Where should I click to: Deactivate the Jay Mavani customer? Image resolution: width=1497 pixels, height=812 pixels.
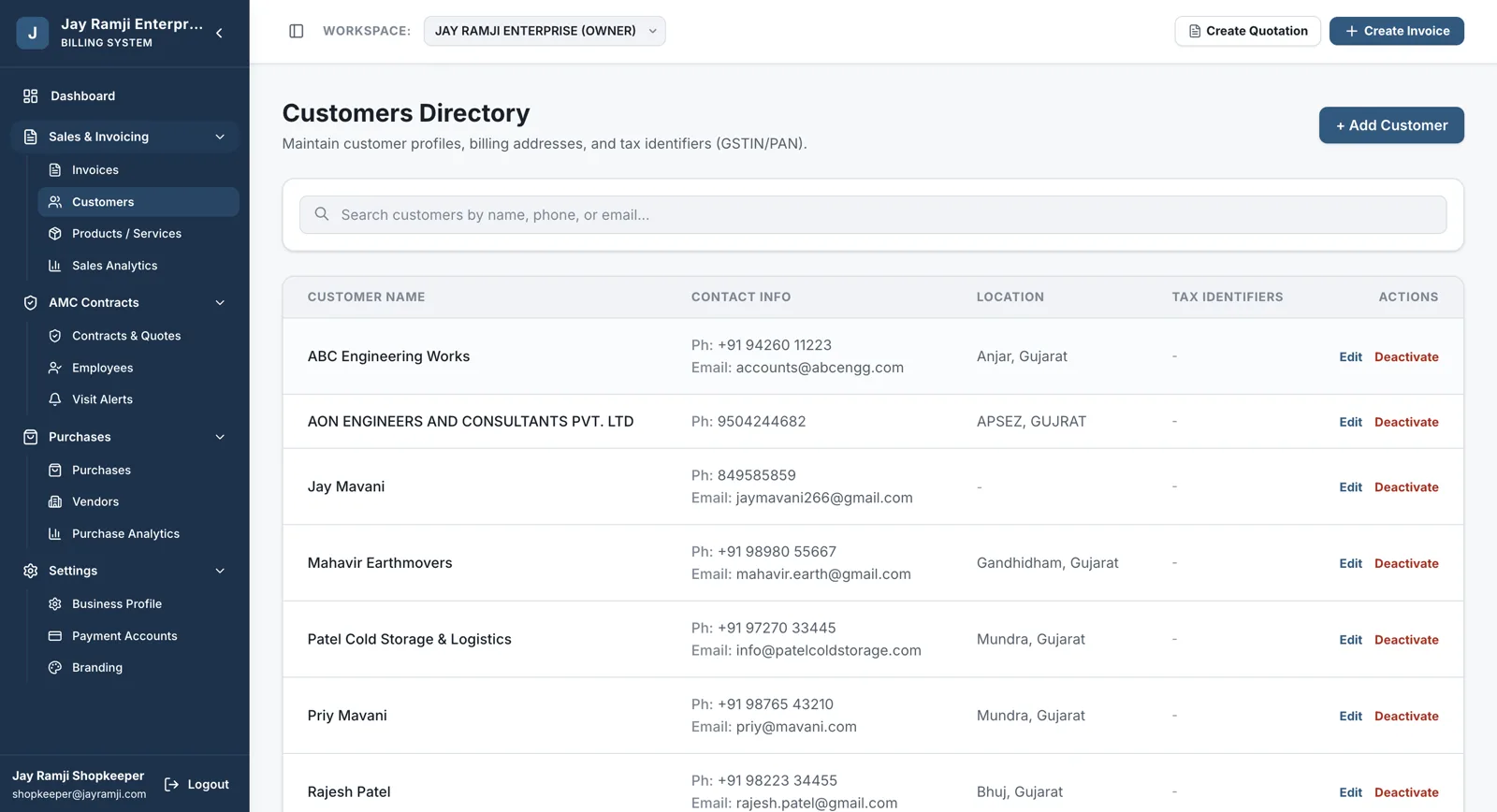point(1406,487)
